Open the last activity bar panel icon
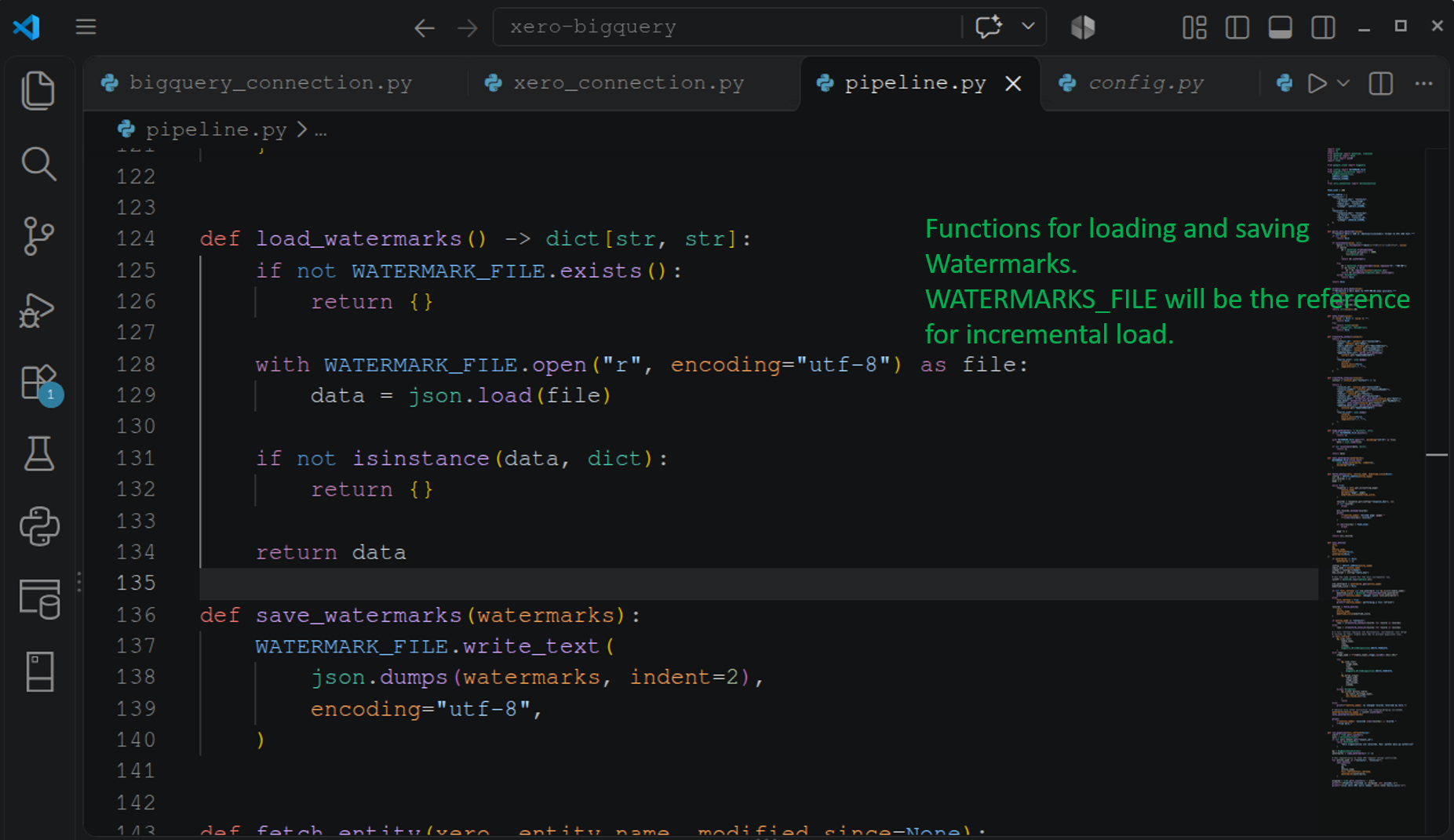Screen dimensions: 1454x840 (39, 671)
